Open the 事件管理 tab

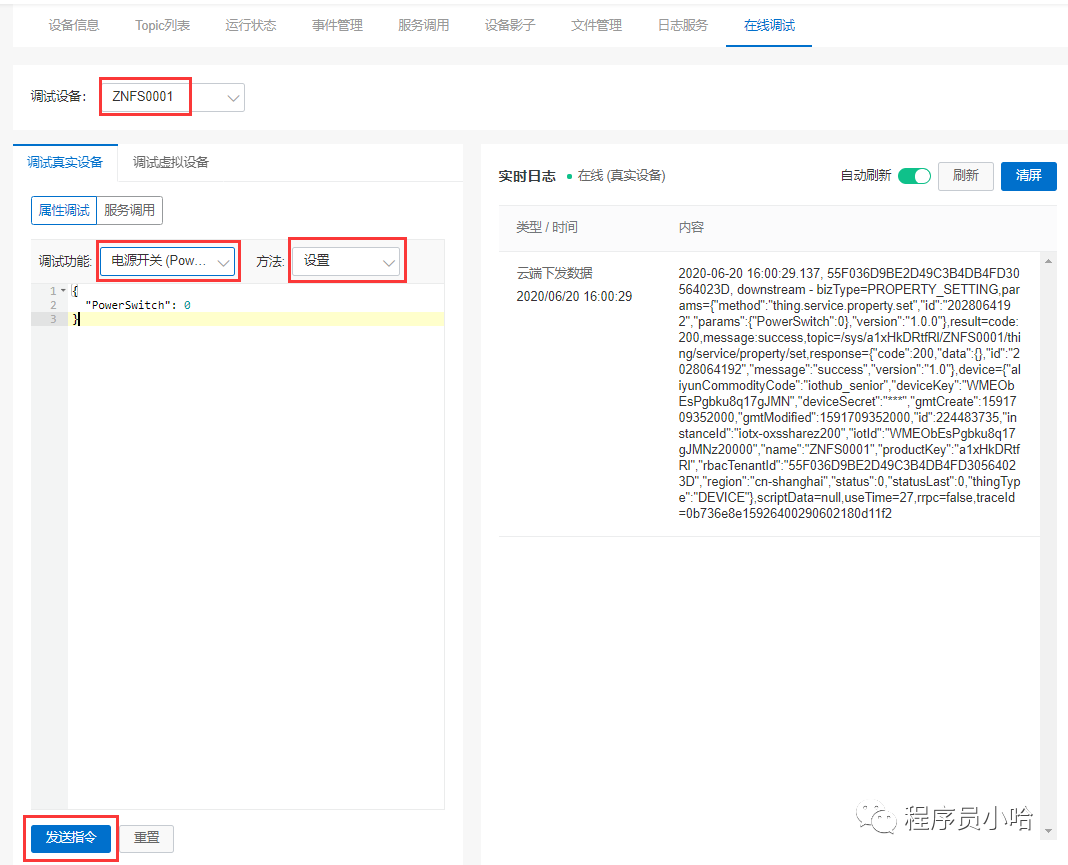click(337, 25)
